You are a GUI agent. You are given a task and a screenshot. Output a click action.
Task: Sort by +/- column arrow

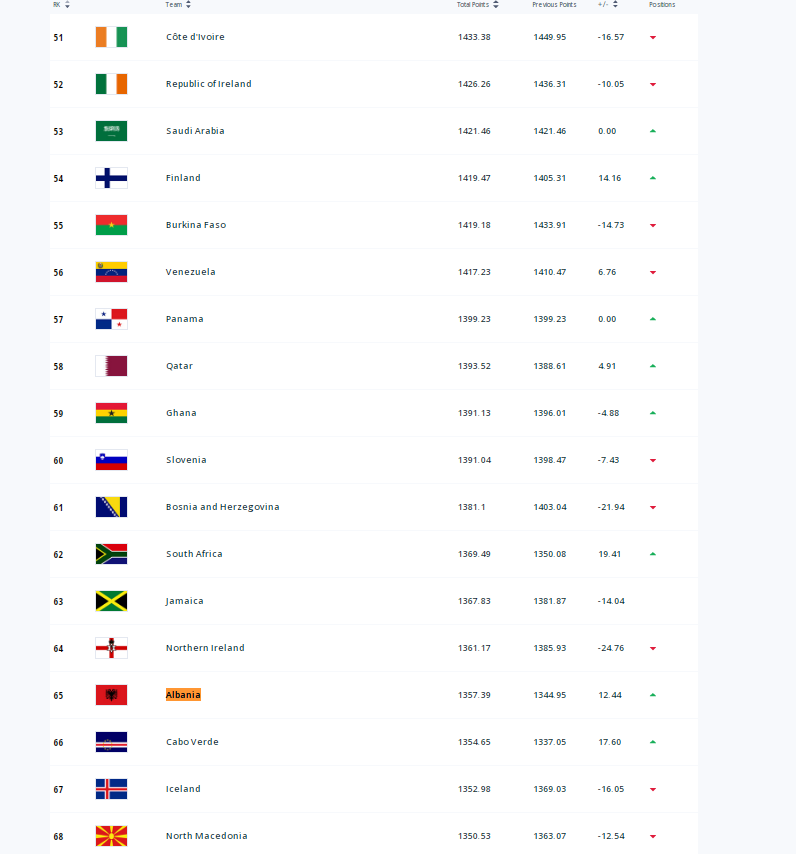pyautogui.click(x=615, y=5)
